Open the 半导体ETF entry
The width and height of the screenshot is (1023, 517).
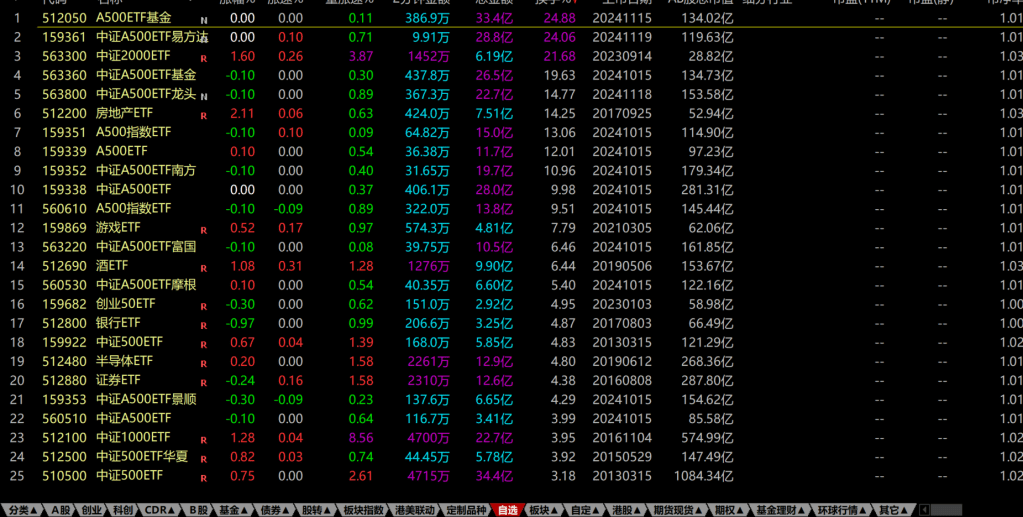click(124, 361)
